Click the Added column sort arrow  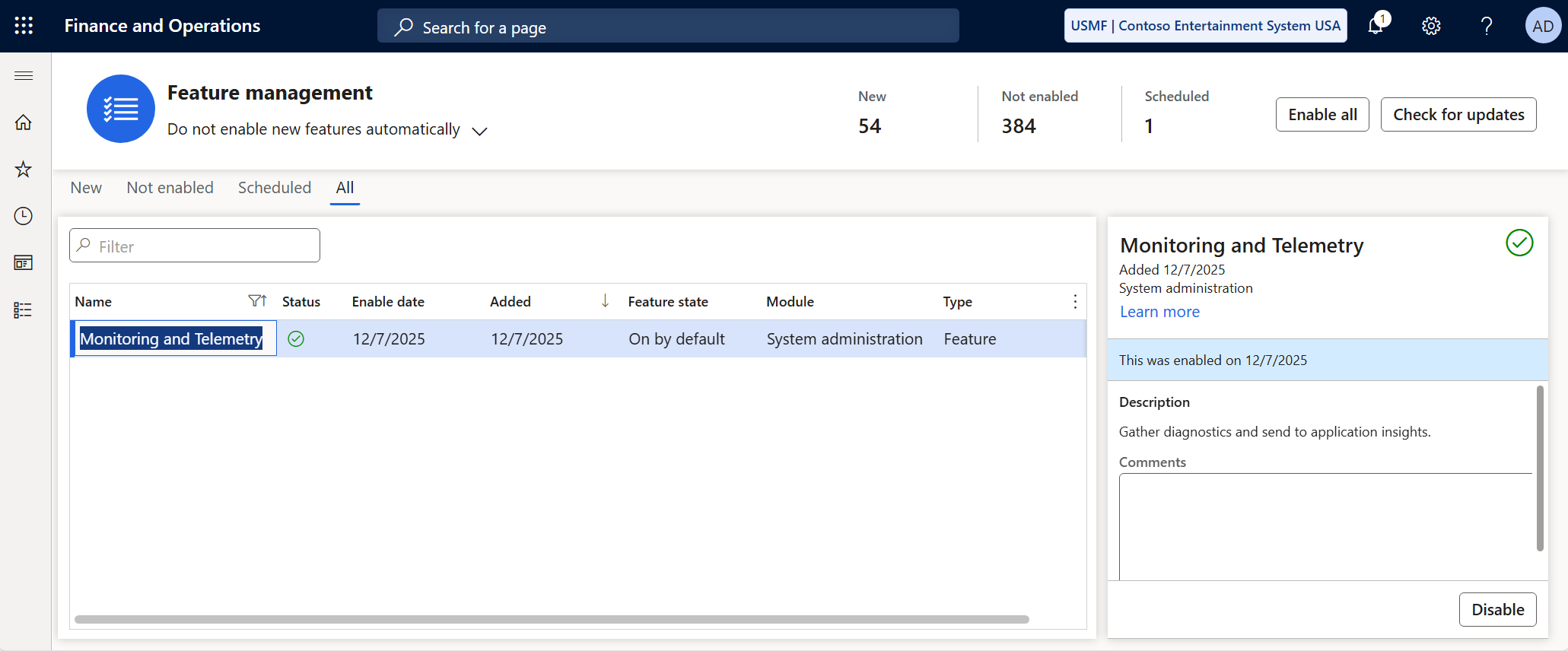point(605,301)
